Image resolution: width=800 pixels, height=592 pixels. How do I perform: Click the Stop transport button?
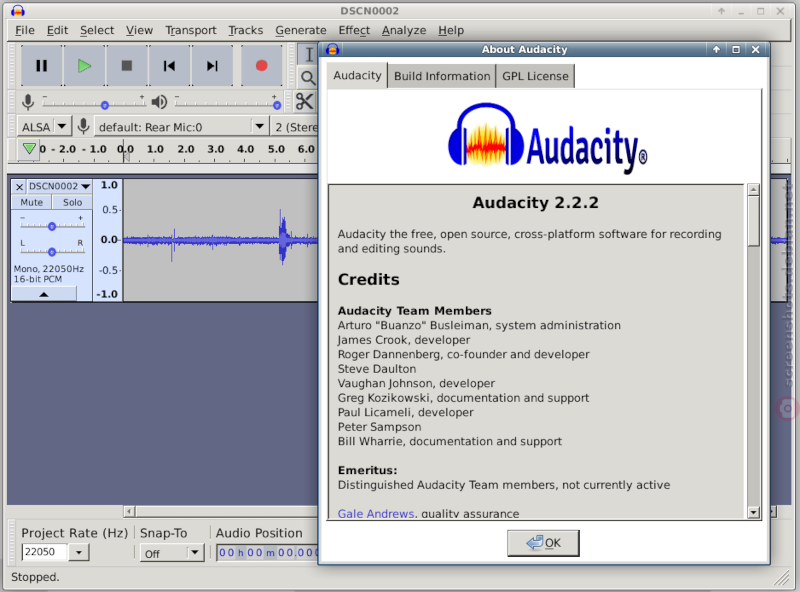click(127, 66)
